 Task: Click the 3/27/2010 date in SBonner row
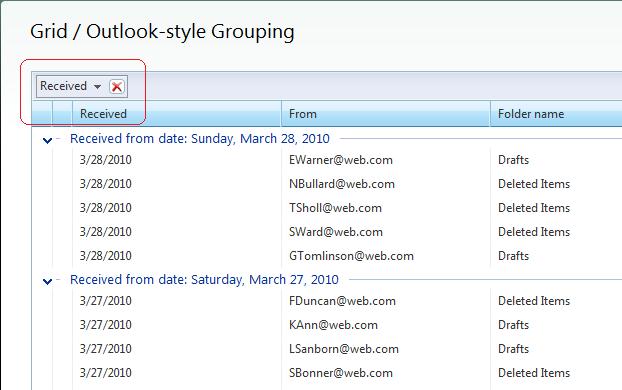pos(106,373)
